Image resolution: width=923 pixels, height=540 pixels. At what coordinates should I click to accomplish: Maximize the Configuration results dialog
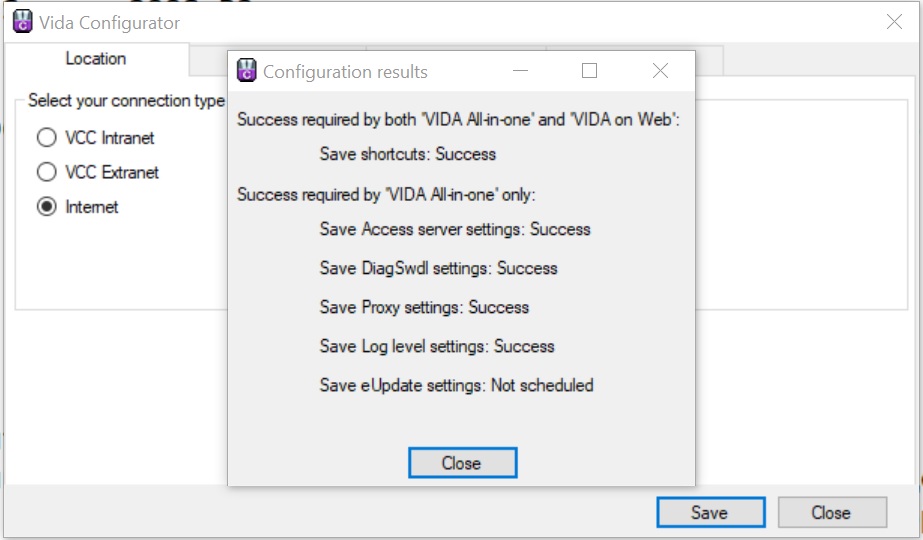589,71
